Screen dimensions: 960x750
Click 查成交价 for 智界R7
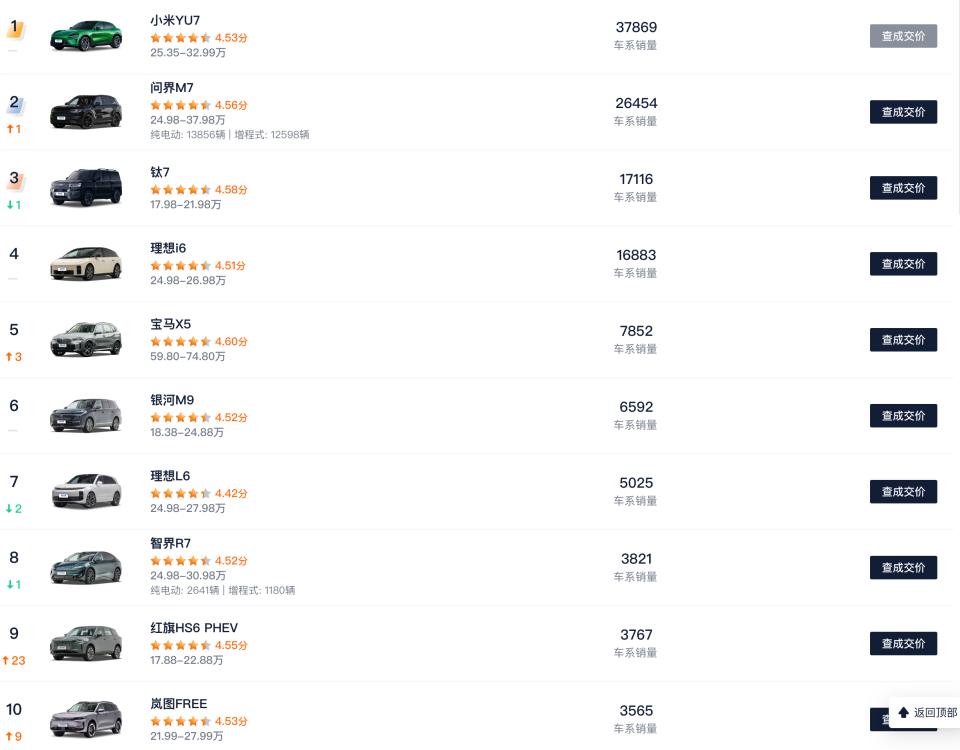click(903, 568)
